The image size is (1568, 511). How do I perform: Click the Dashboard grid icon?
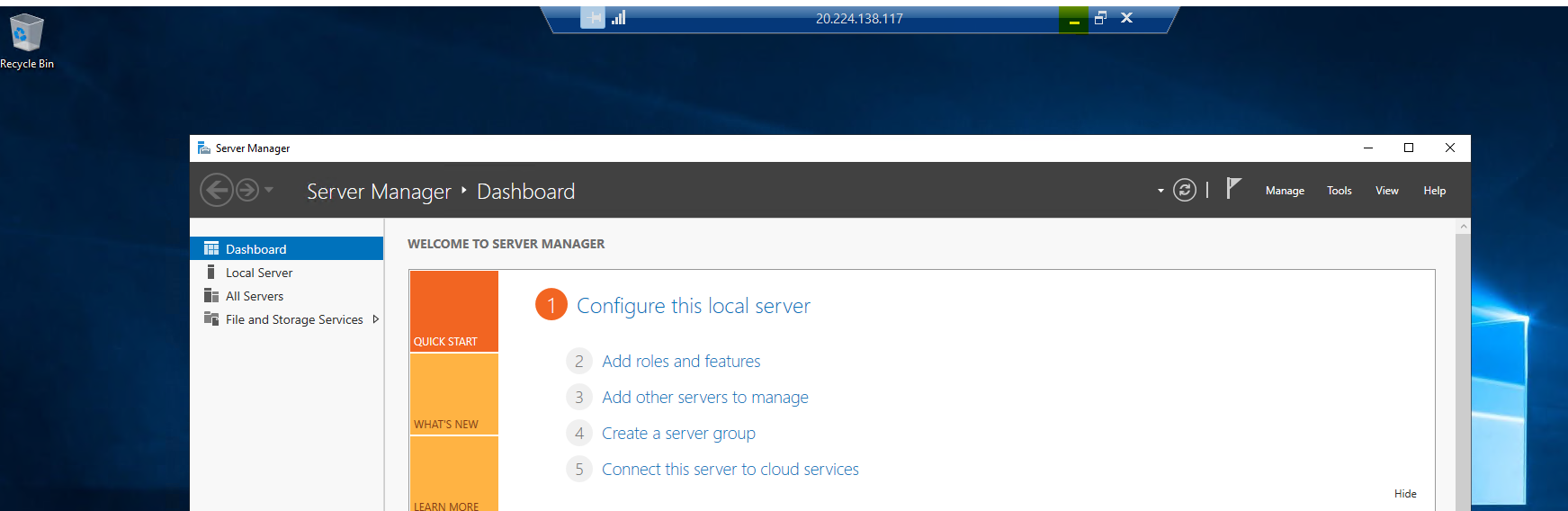click(x=211, y=248)
